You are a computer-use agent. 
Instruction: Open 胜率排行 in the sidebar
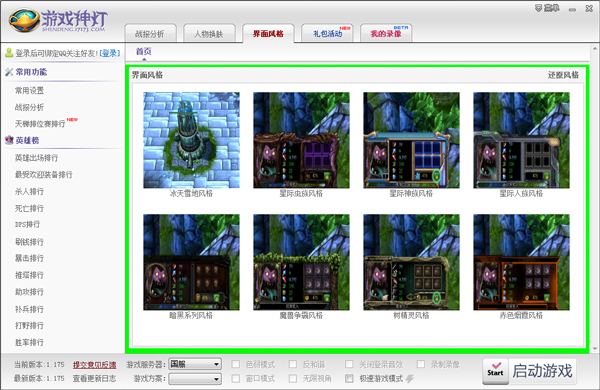pyautogui.click(x=29, y=342)
